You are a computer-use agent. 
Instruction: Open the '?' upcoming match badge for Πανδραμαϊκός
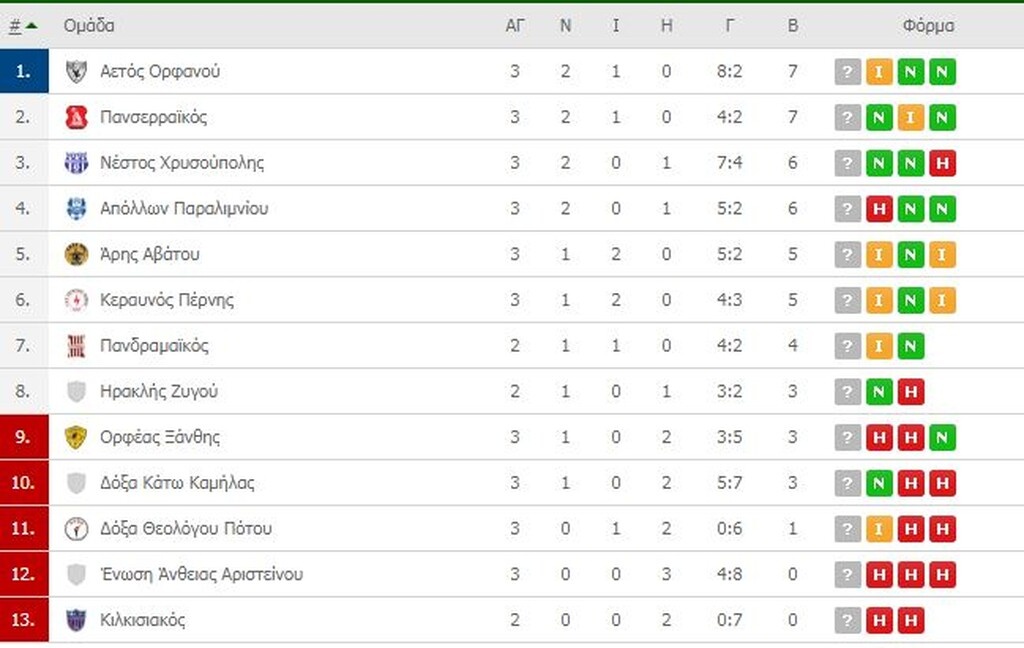click(x=847, y=345)
